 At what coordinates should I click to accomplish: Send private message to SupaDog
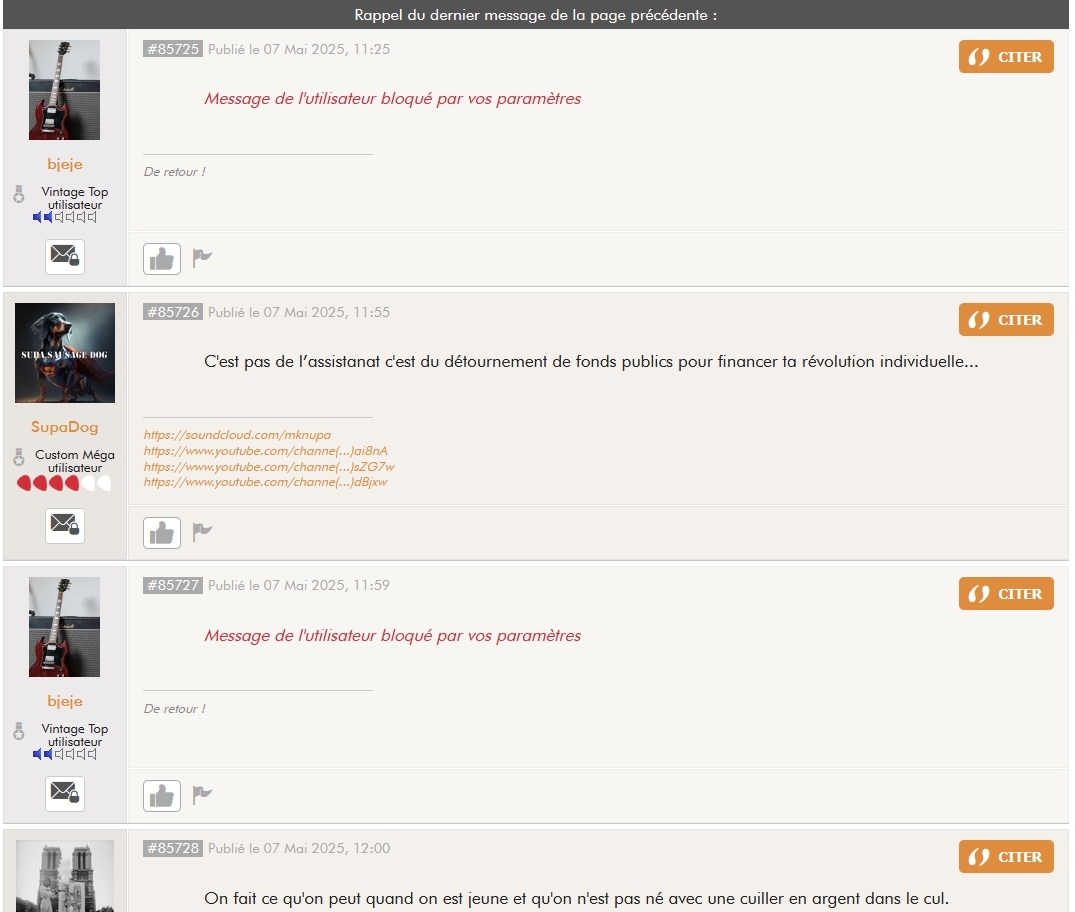click(65, 525)
